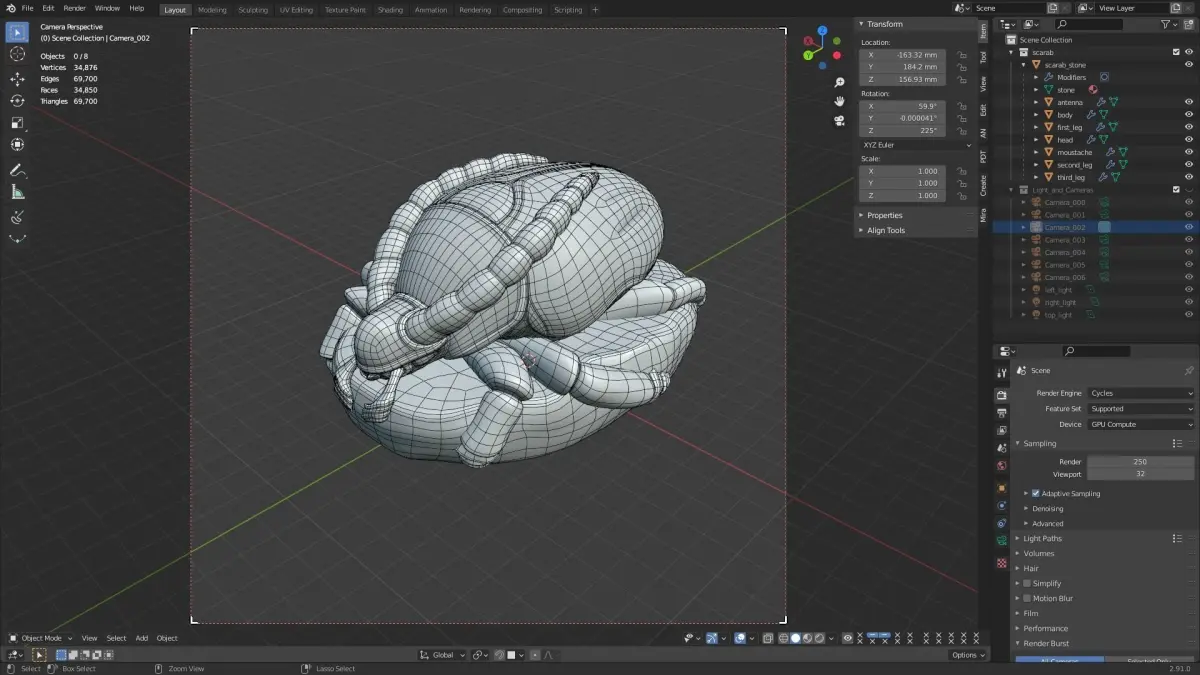Expand the Properties panel in sidebar
Image resolution: width=1200 pixels, height=675 pixels.
pyautogui.click(x=884, y=215)
